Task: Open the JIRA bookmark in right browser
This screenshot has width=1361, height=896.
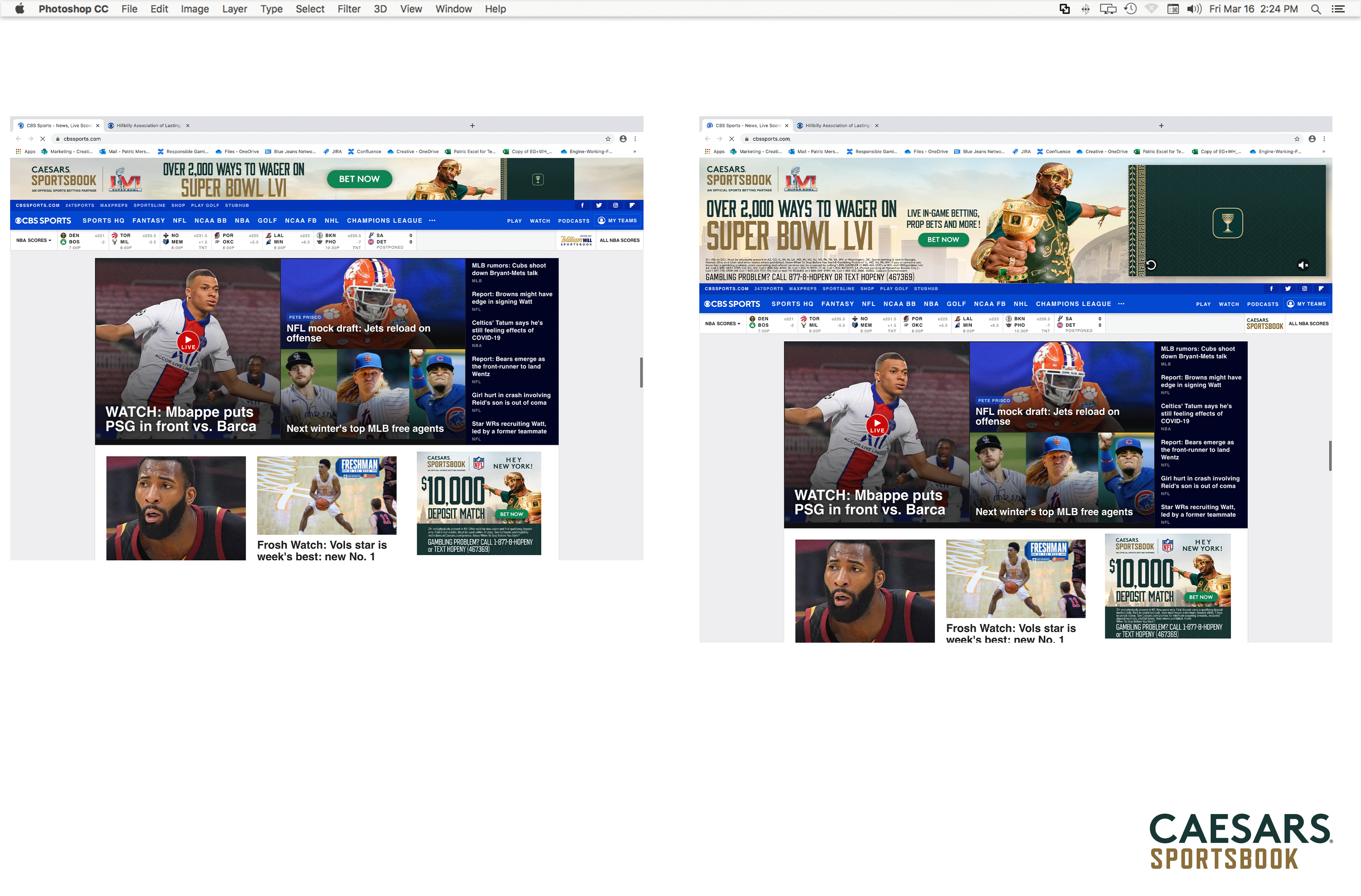Action: tap(1021, 151)
